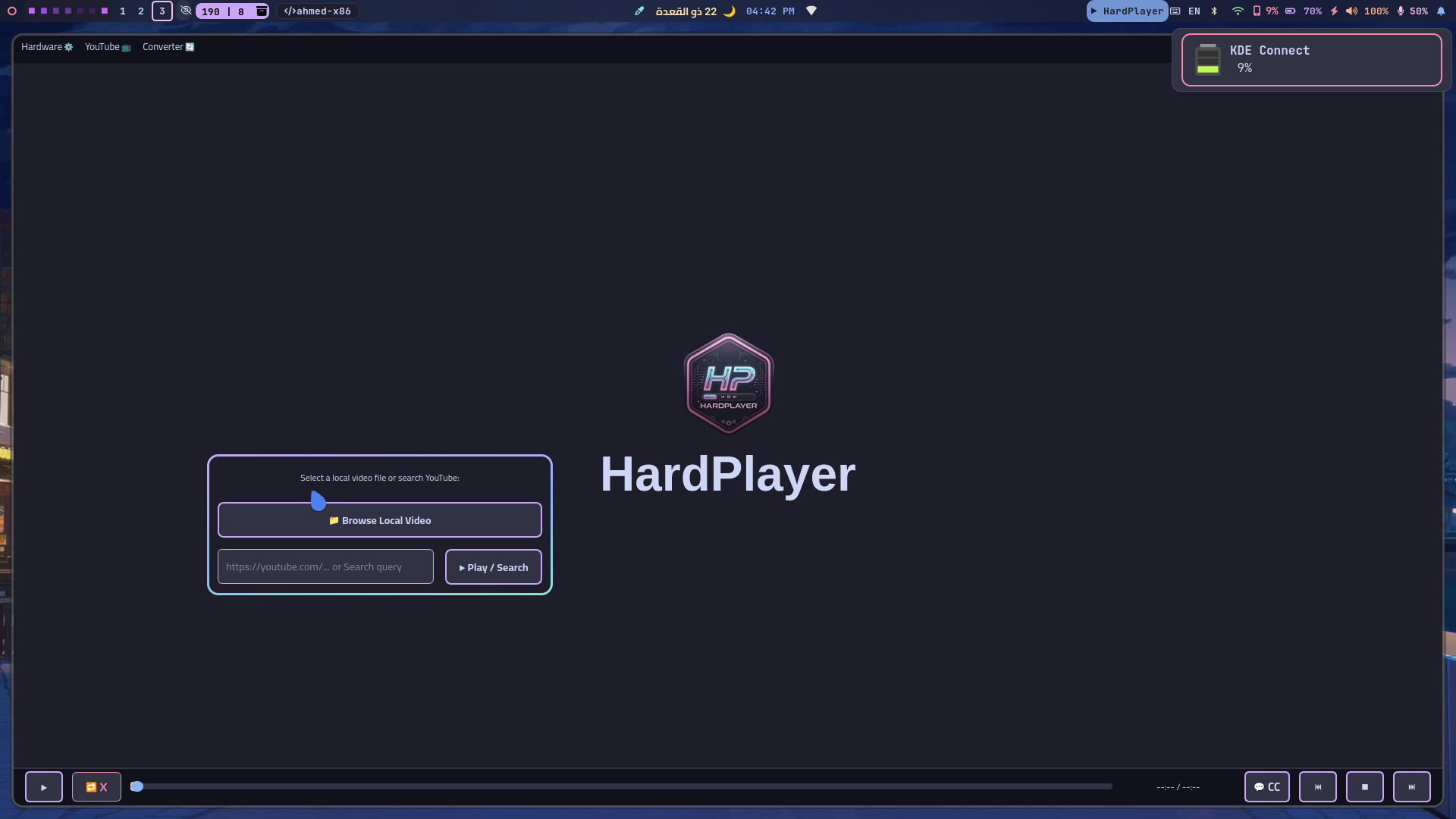The height and width of the screenshot is (819, 1456).
Task: Open the Converter menu
Action: pos(168,47)
